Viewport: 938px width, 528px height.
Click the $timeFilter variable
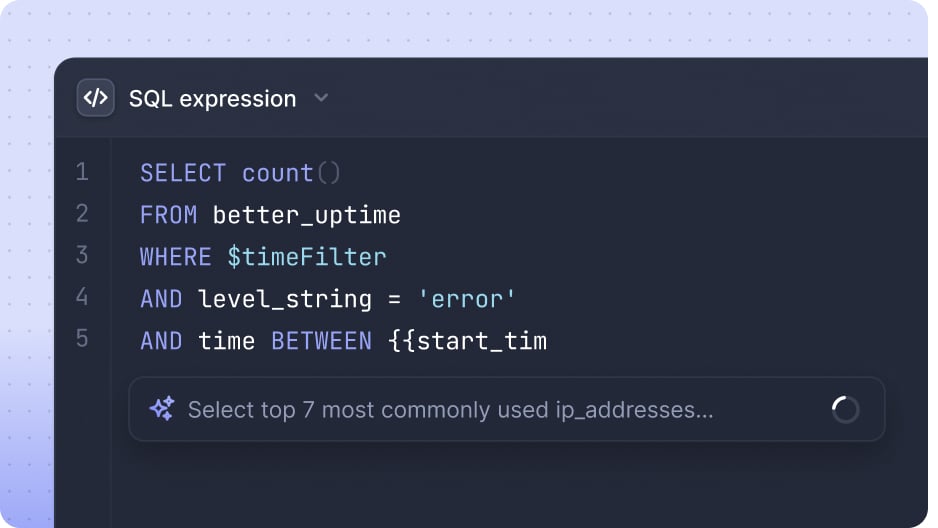[307, 257]
